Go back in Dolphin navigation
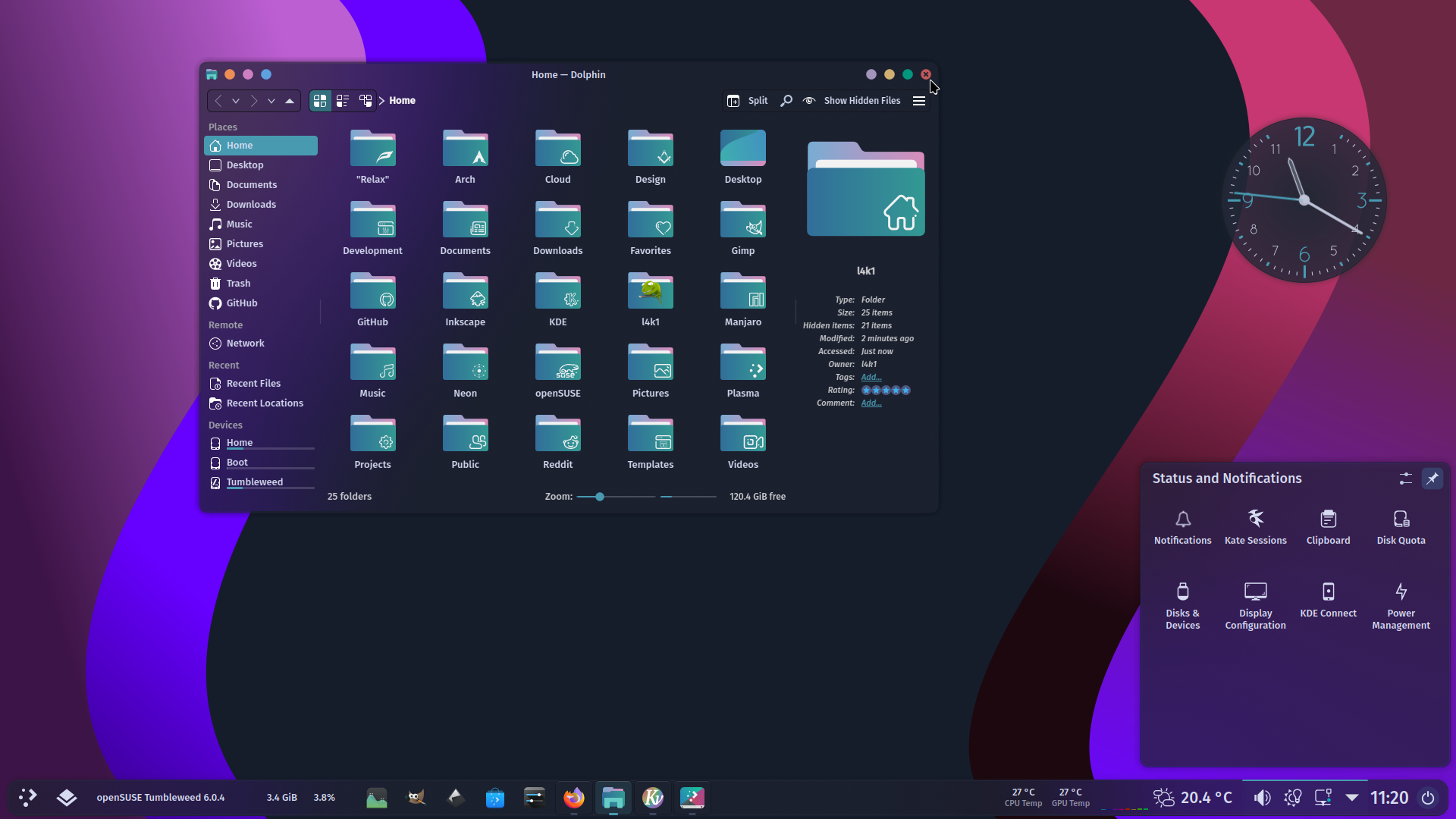The image size is (1456, 819). 218,101
